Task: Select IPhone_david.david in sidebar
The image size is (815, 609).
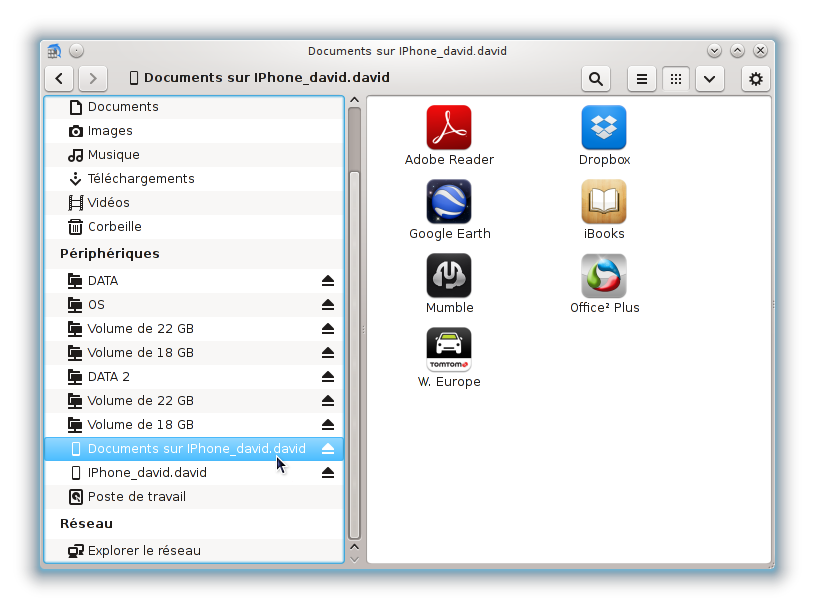Action: pyautogui.click(x=194, y=473)
